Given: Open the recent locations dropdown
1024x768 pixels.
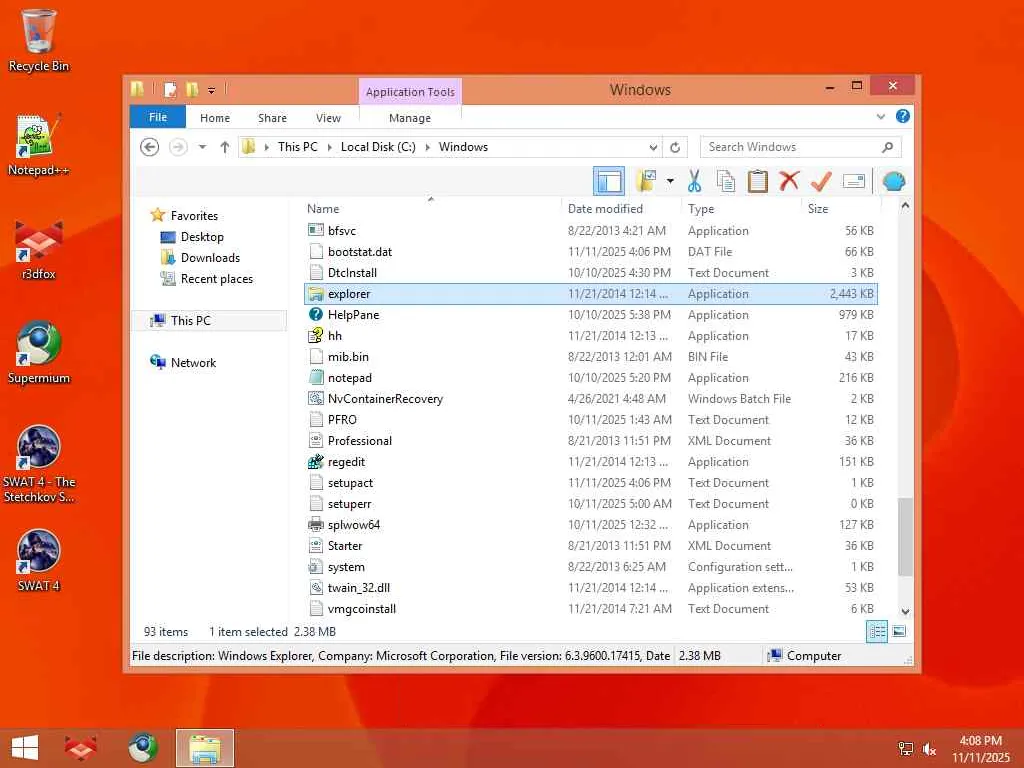Looking at the screenshot, I should [202, 147].
